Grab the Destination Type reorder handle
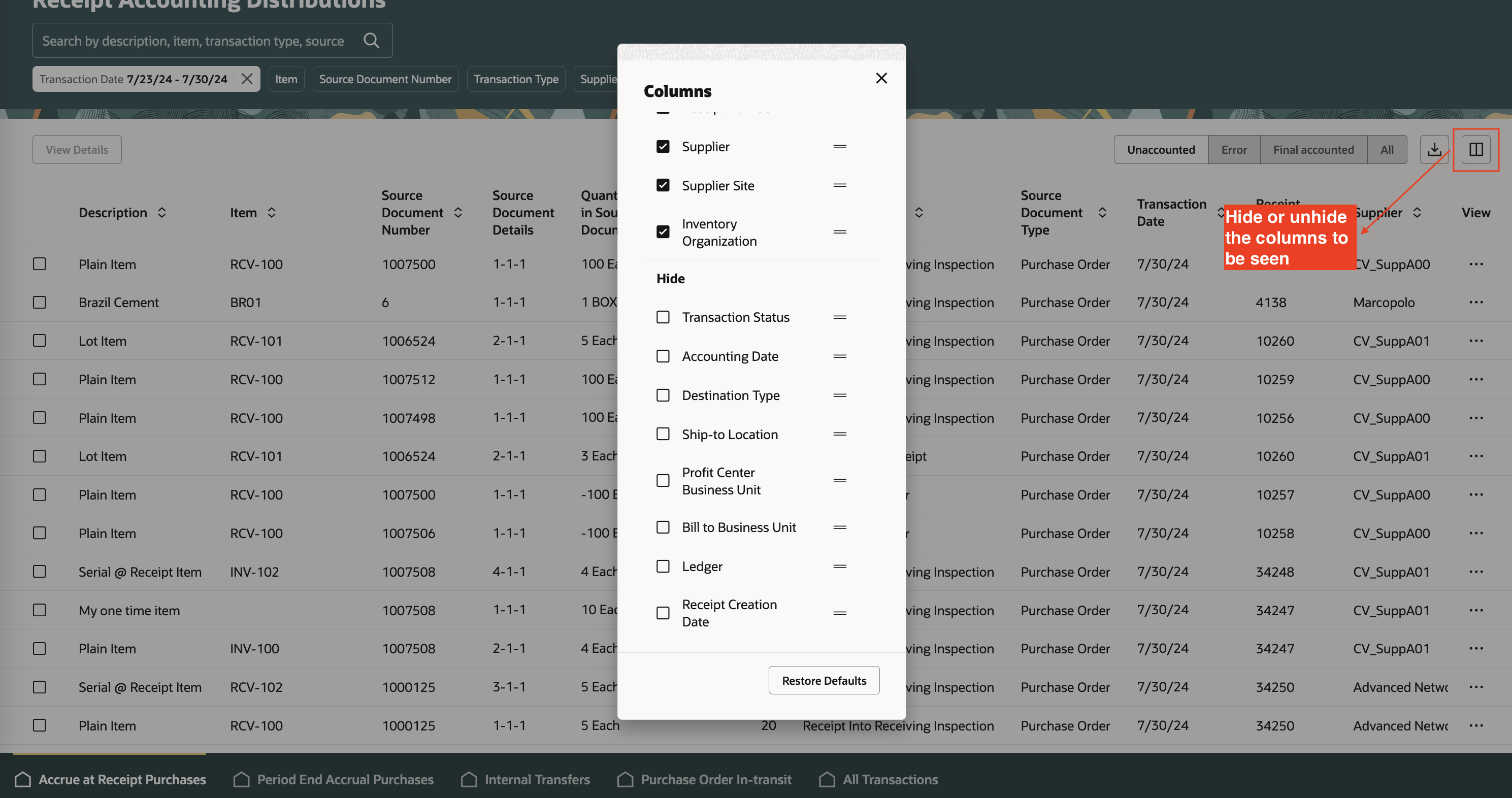Screen dimensions: 1512x798 pos(840,395)
